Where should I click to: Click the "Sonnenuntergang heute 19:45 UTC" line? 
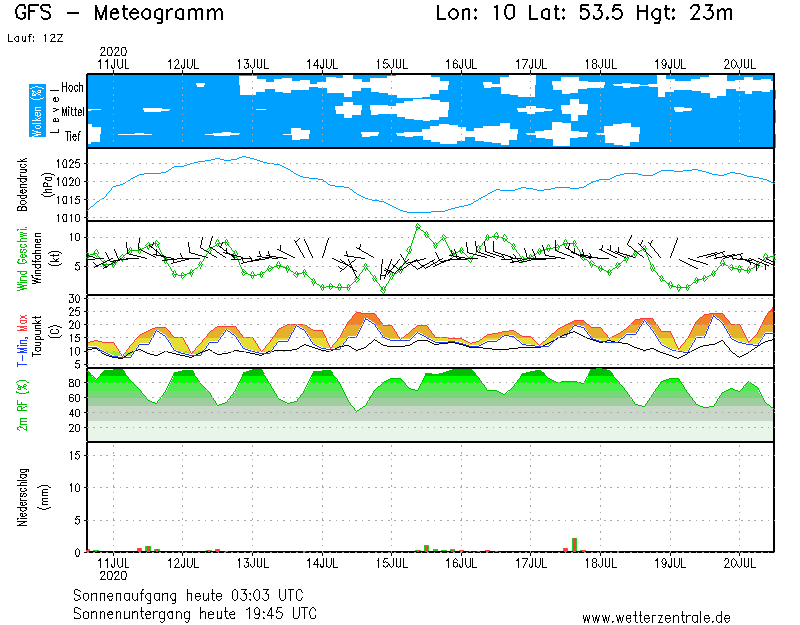point(195,613)
